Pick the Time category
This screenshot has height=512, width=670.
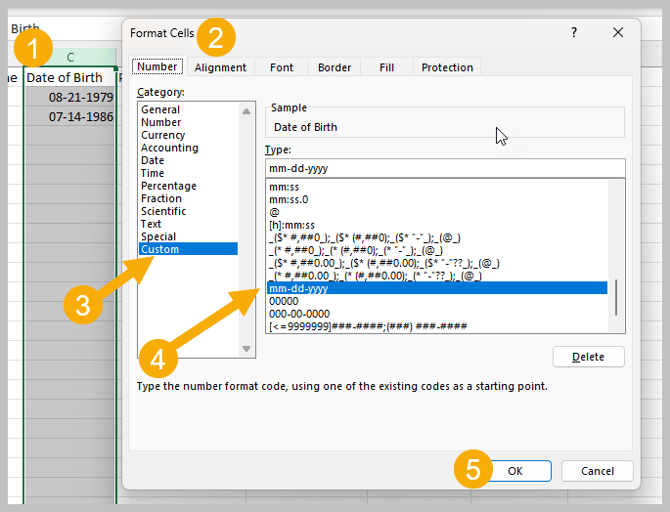point(188,173)
